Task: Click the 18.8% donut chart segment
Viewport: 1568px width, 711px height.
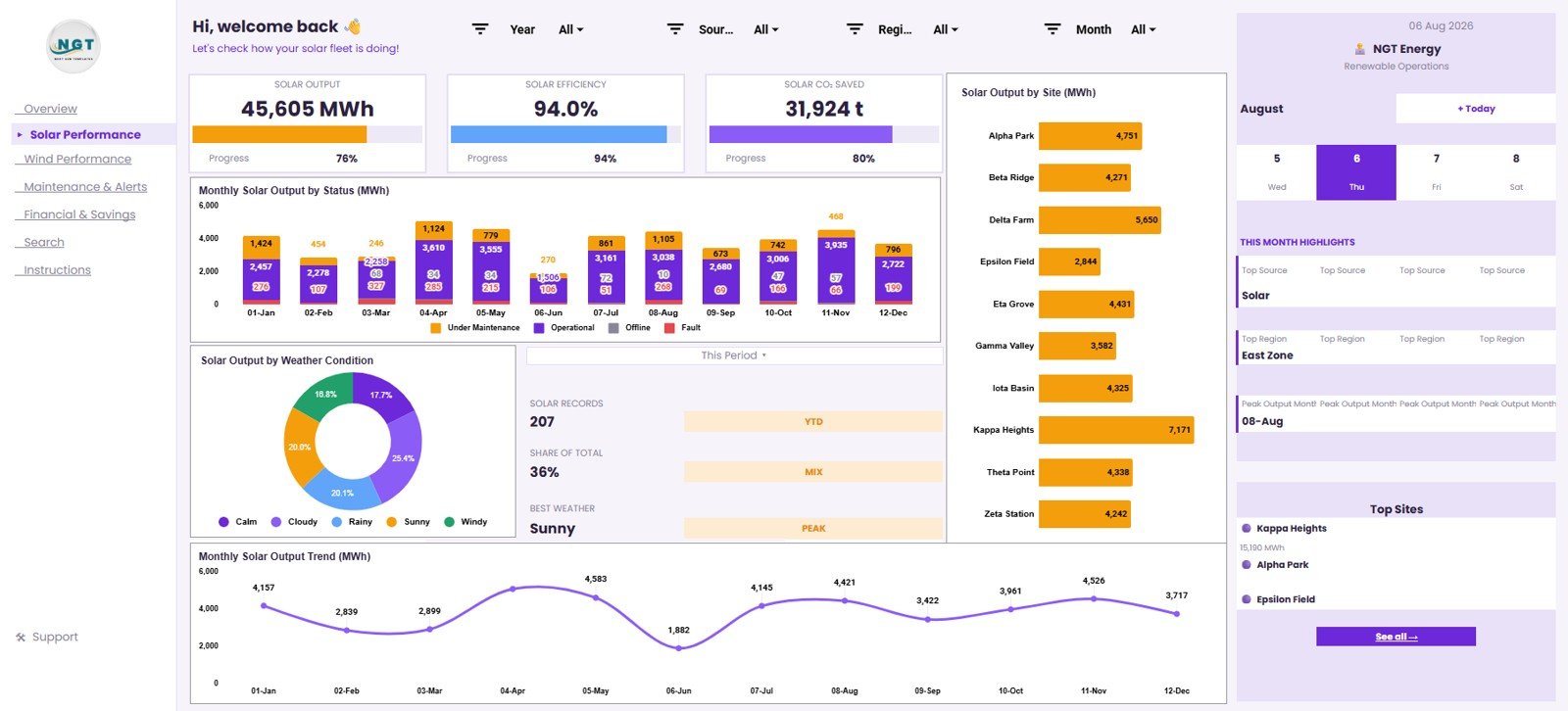Action: tap(324, 394)
